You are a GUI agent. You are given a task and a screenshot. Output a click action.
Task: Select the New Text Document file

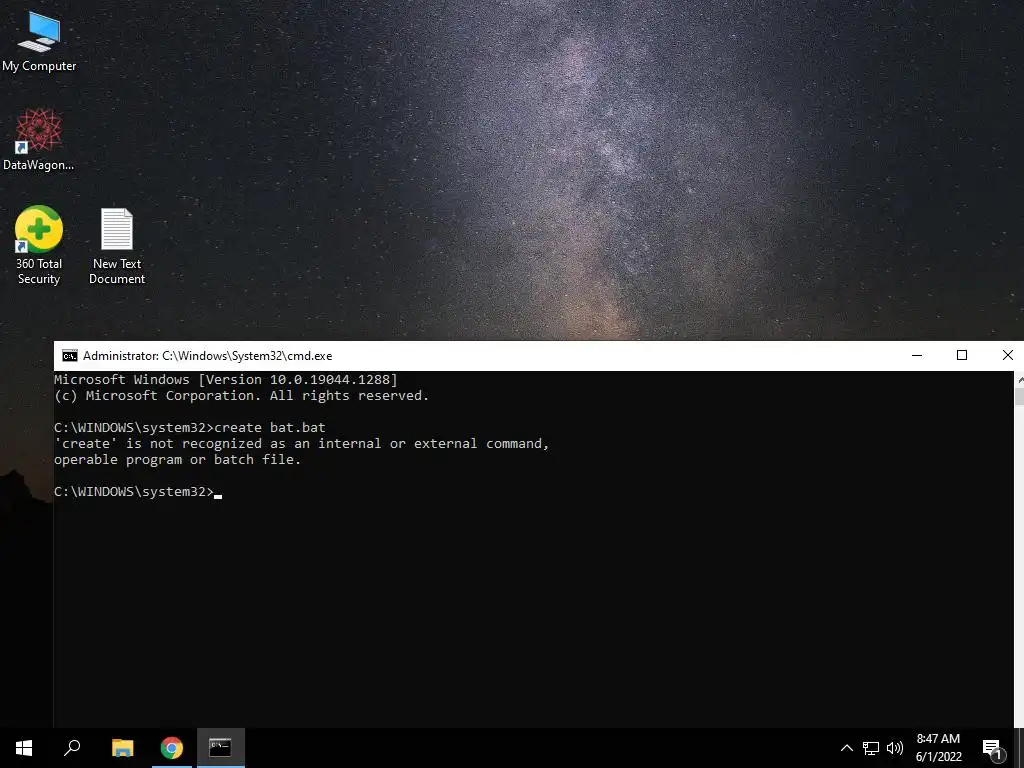[117, 246]
